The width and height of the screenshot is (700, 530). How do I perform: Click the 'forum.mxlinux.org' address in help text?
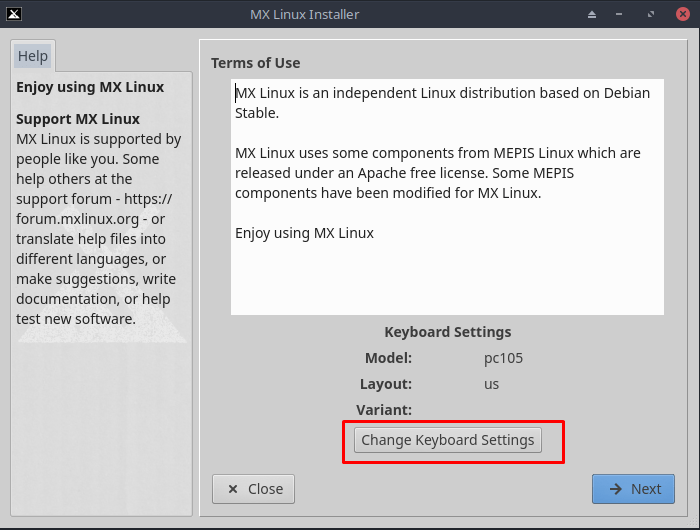(x=78, y=219)
